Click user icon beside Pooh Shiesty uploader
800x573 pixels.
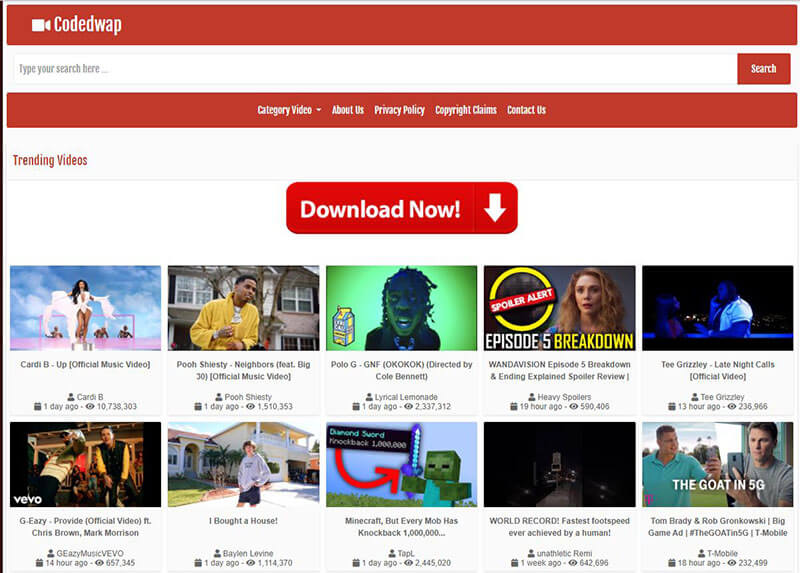pos(219,397)
